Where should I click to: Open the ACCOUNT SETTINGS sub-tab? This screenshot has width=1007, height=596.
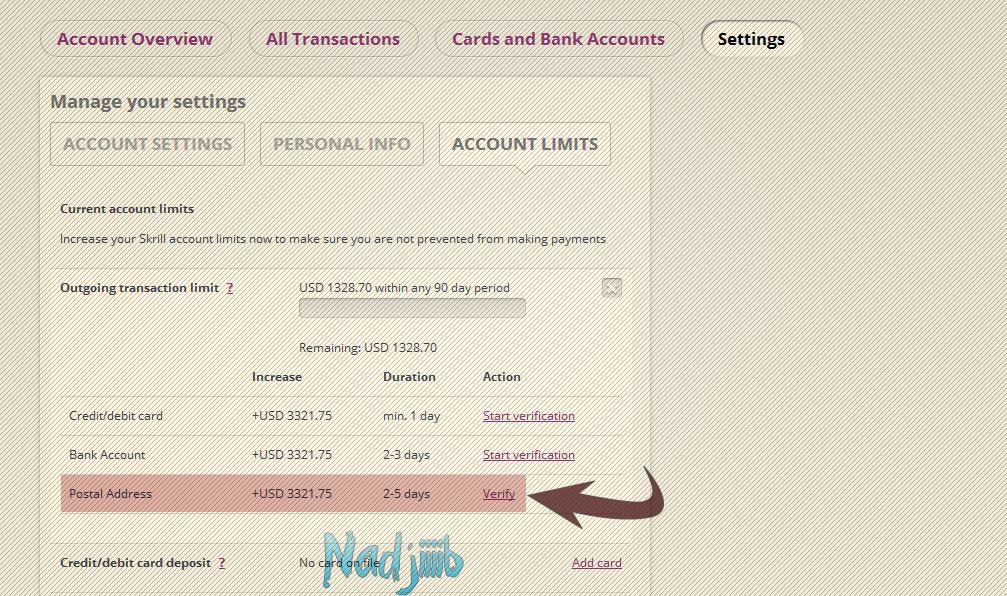click(148, 144)
